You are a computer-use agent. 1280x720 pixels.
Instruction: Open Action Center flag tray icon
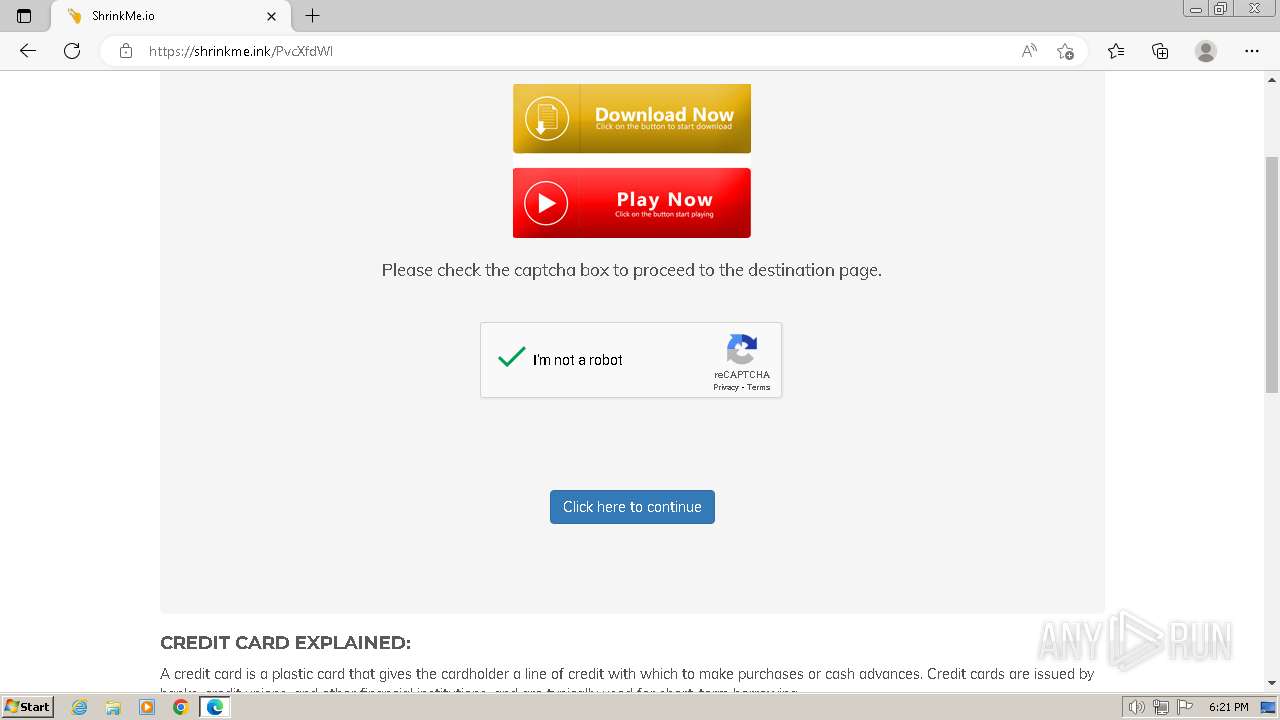click(x=1185, y=707)
